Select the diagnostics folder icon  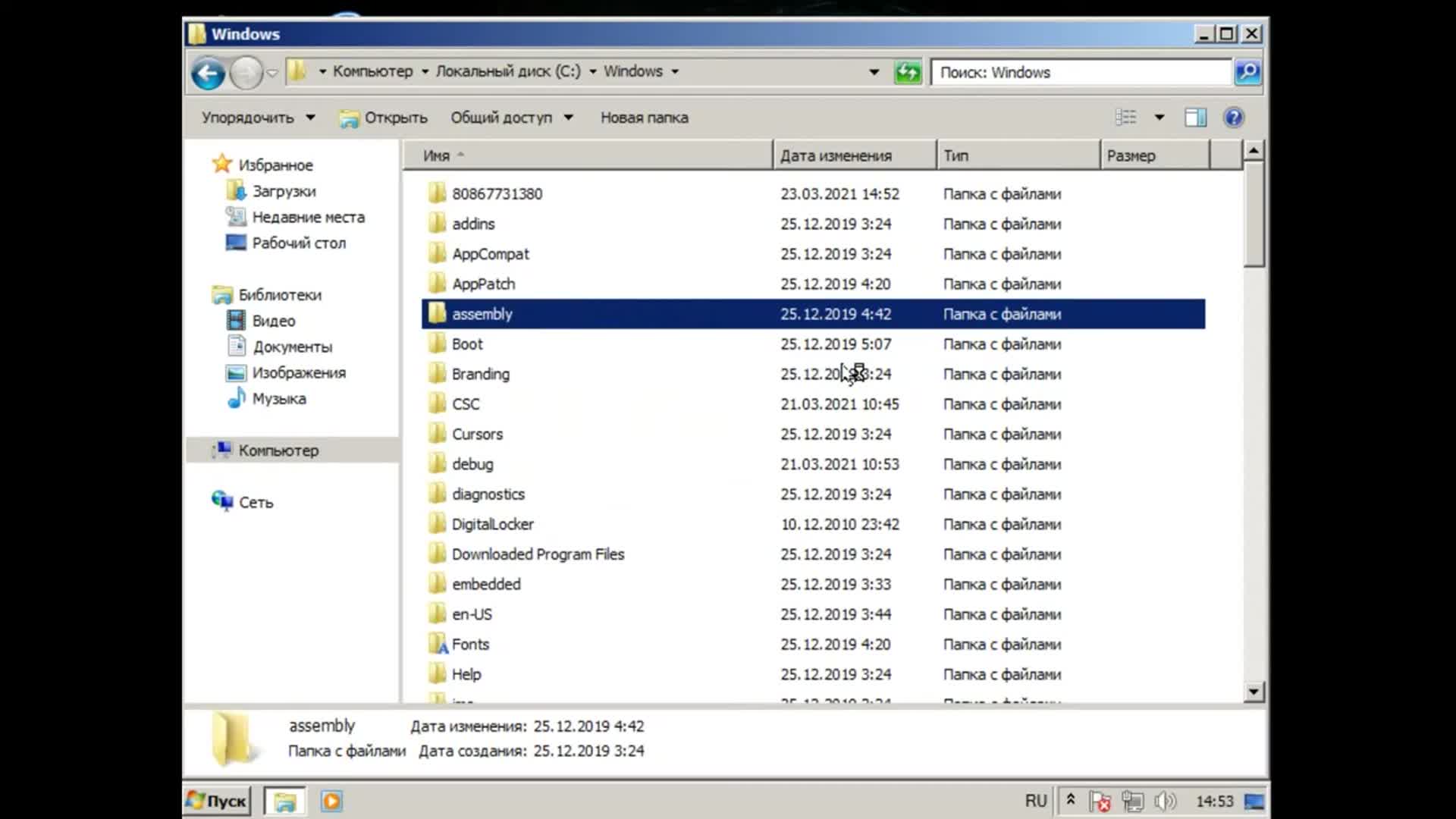pos(437,494)
